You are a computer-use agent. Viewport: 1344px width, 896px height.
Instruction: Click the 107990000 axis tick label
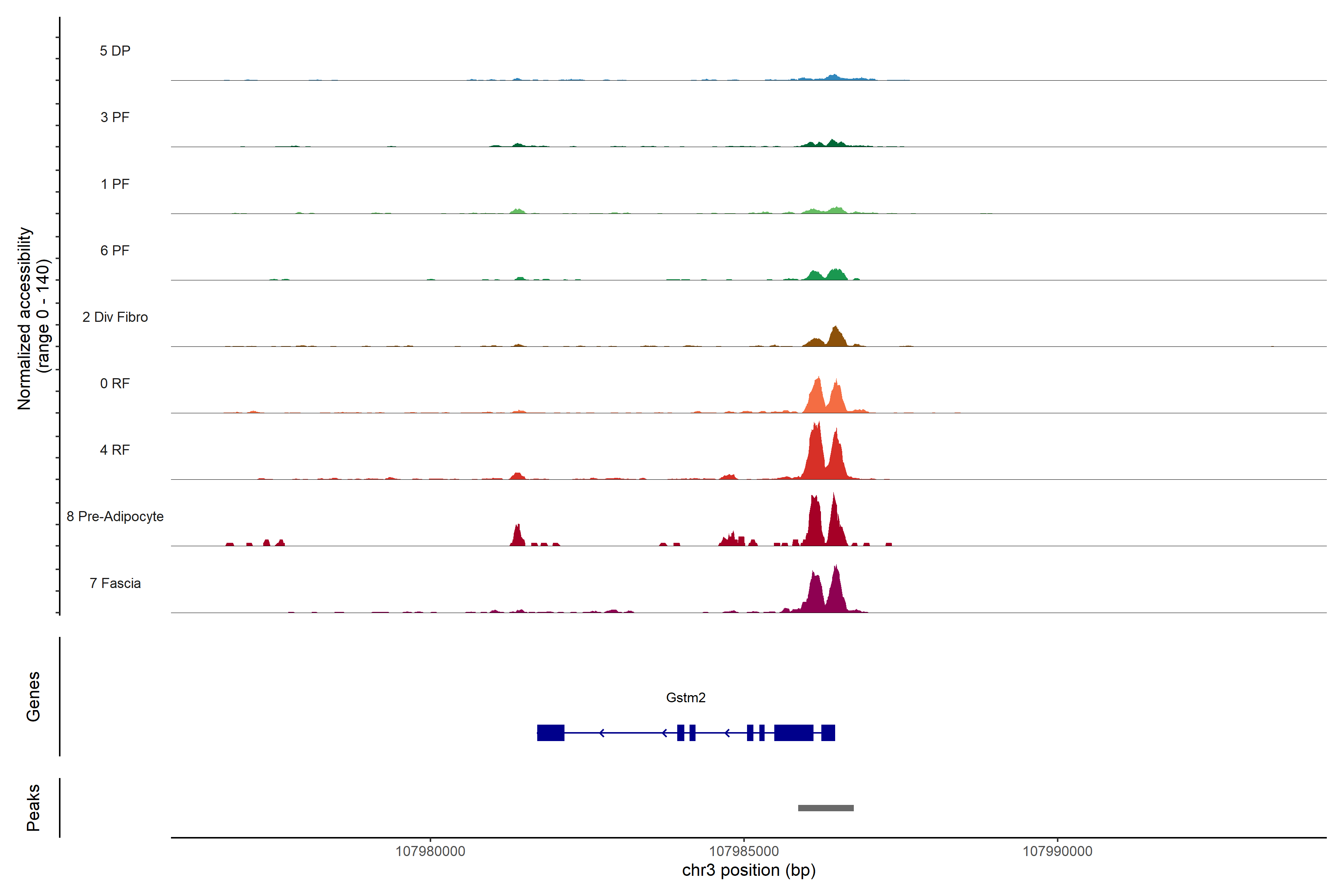coord(1057,852)
